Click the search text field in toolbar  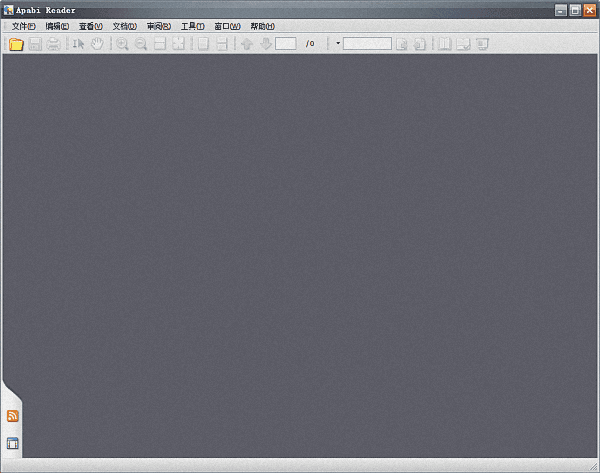click(367, 44)
